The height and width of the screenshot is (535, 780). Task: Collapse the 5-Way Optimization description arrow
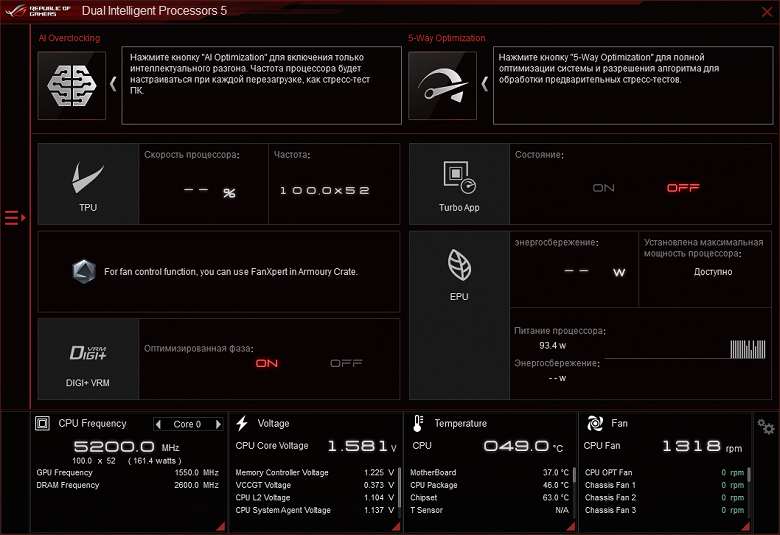[485, 84]
